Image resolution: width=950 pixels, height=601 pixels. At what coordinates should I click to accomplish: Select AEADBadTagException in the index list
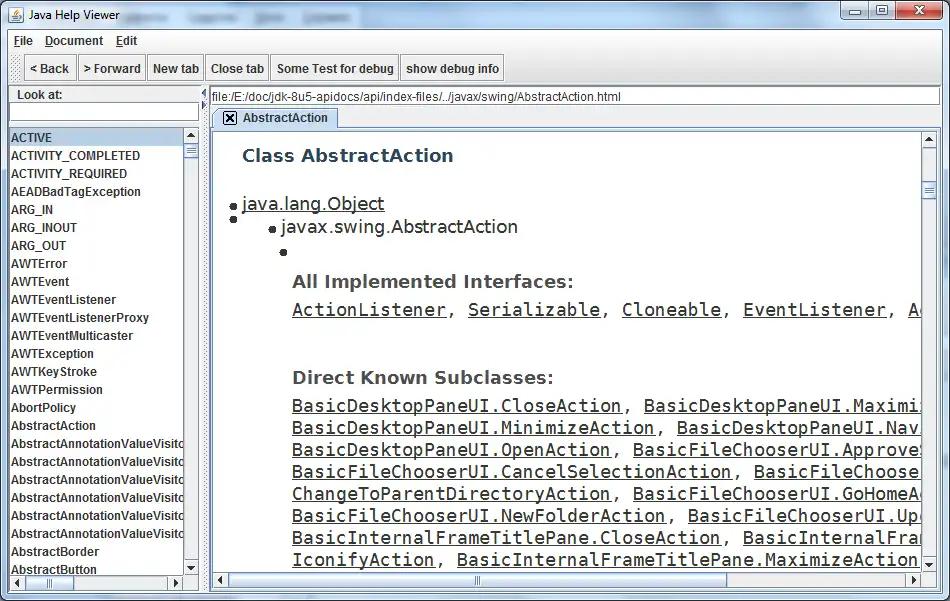point(96,192)
